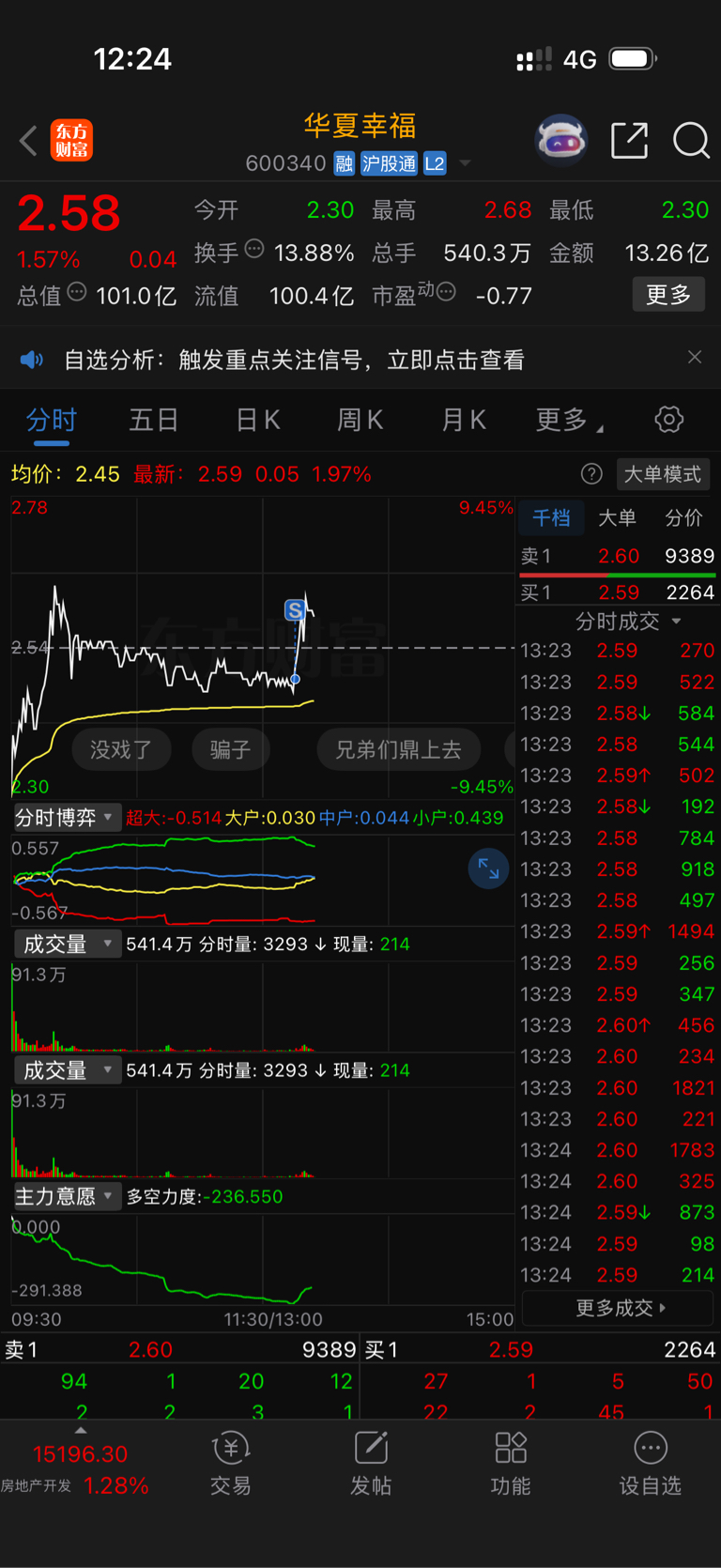
Task: Tap the question mark help icon
Action: [591, 474]
